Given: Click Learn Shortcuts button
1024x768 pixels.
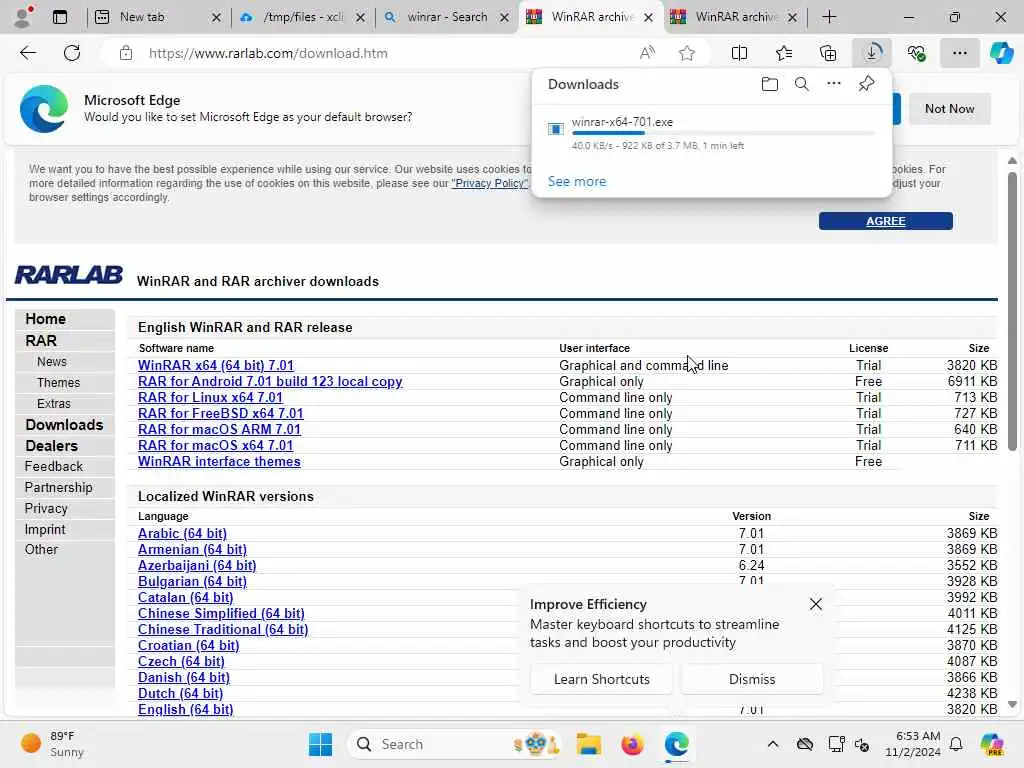Looking at the screenshot, I should pos(601,679).
